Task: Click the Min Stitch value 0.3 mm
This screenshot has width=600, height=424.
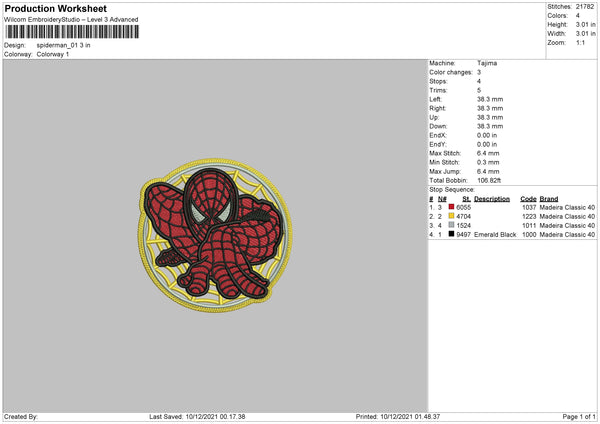Action: (488, 162)
